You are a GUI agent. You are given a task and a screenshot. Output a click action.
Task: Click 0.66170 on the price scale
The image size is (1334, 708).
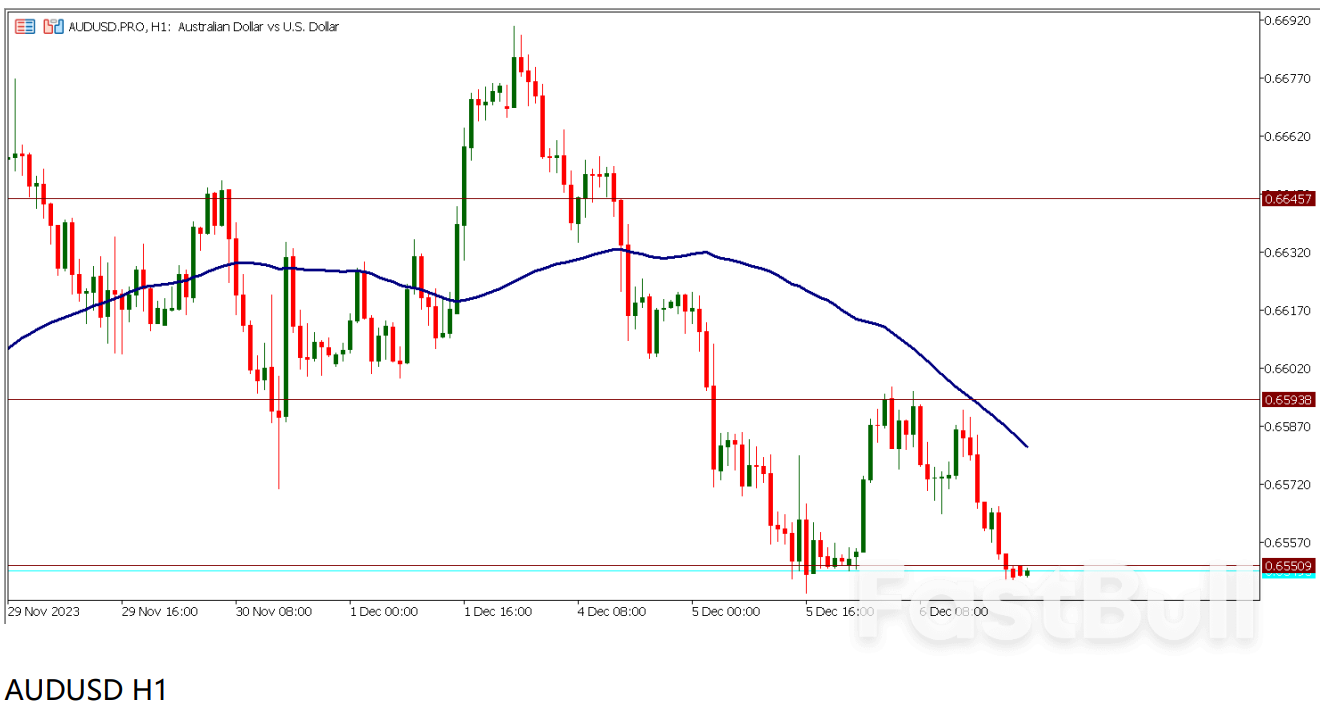1288,311
